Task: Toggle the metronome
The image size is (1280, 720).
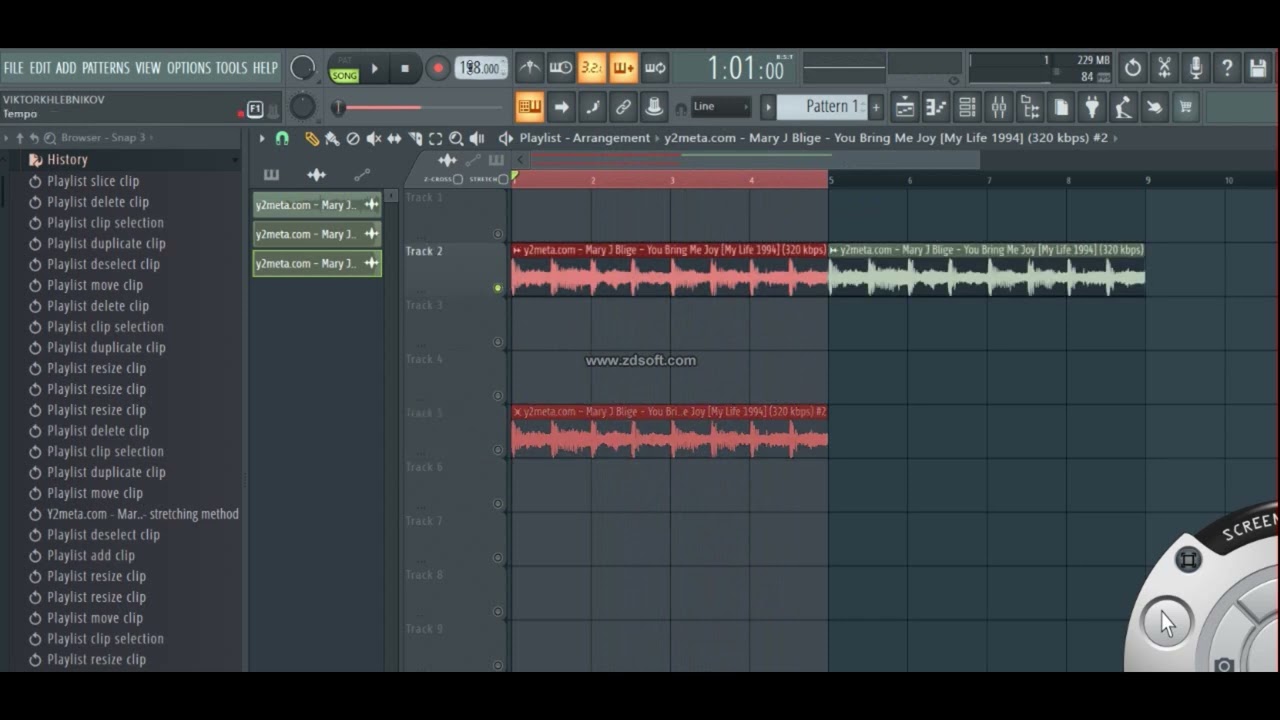Action: [x=530, y=68]
